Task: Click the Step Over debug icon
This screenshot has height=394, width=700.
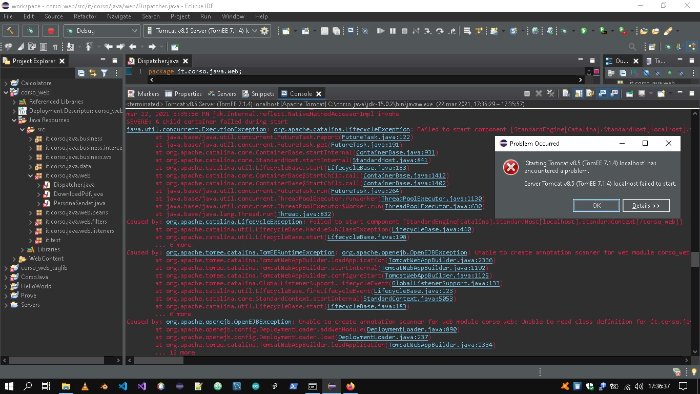Action: 440,31
